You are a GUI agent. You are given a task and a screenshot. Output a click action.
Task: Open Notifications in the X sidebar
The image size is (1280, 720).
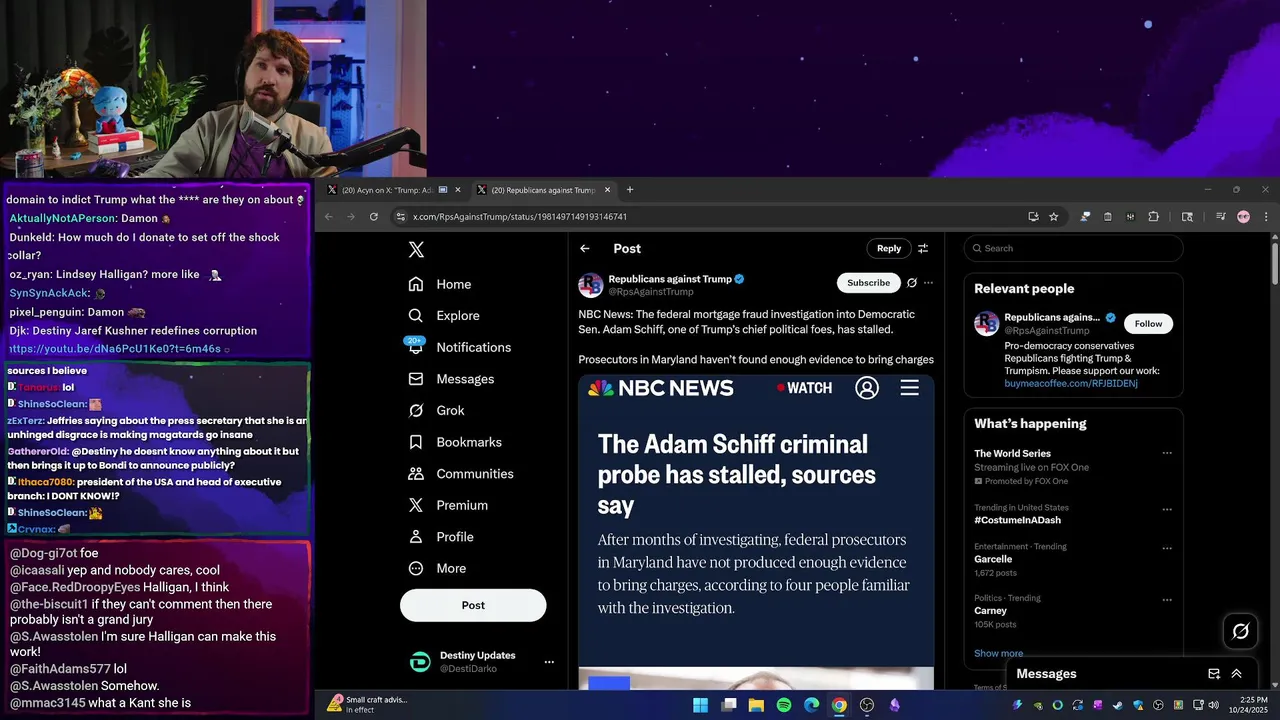click(460, 347)
